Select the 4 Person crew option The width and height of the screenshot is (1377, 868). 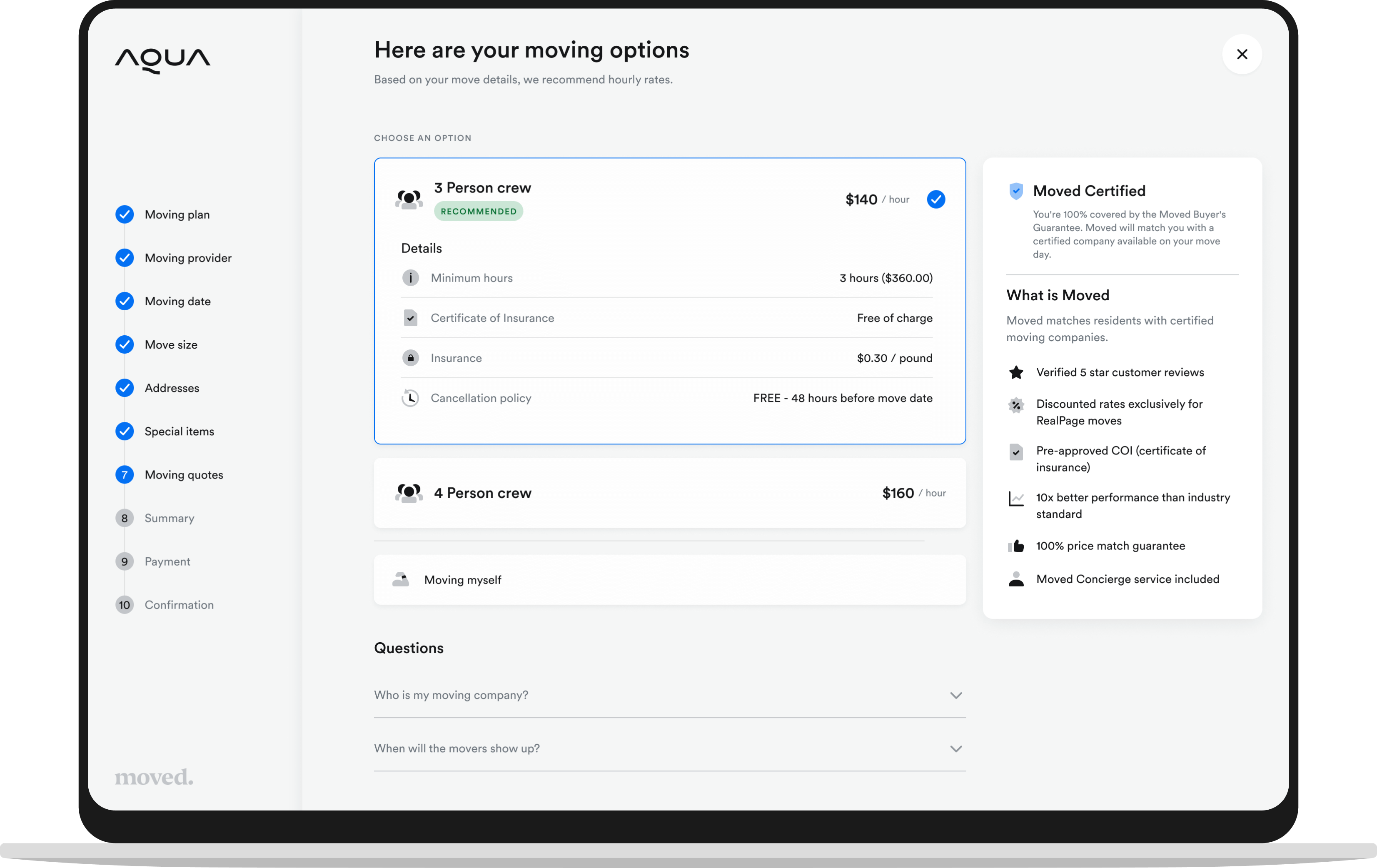click(670, 493)
